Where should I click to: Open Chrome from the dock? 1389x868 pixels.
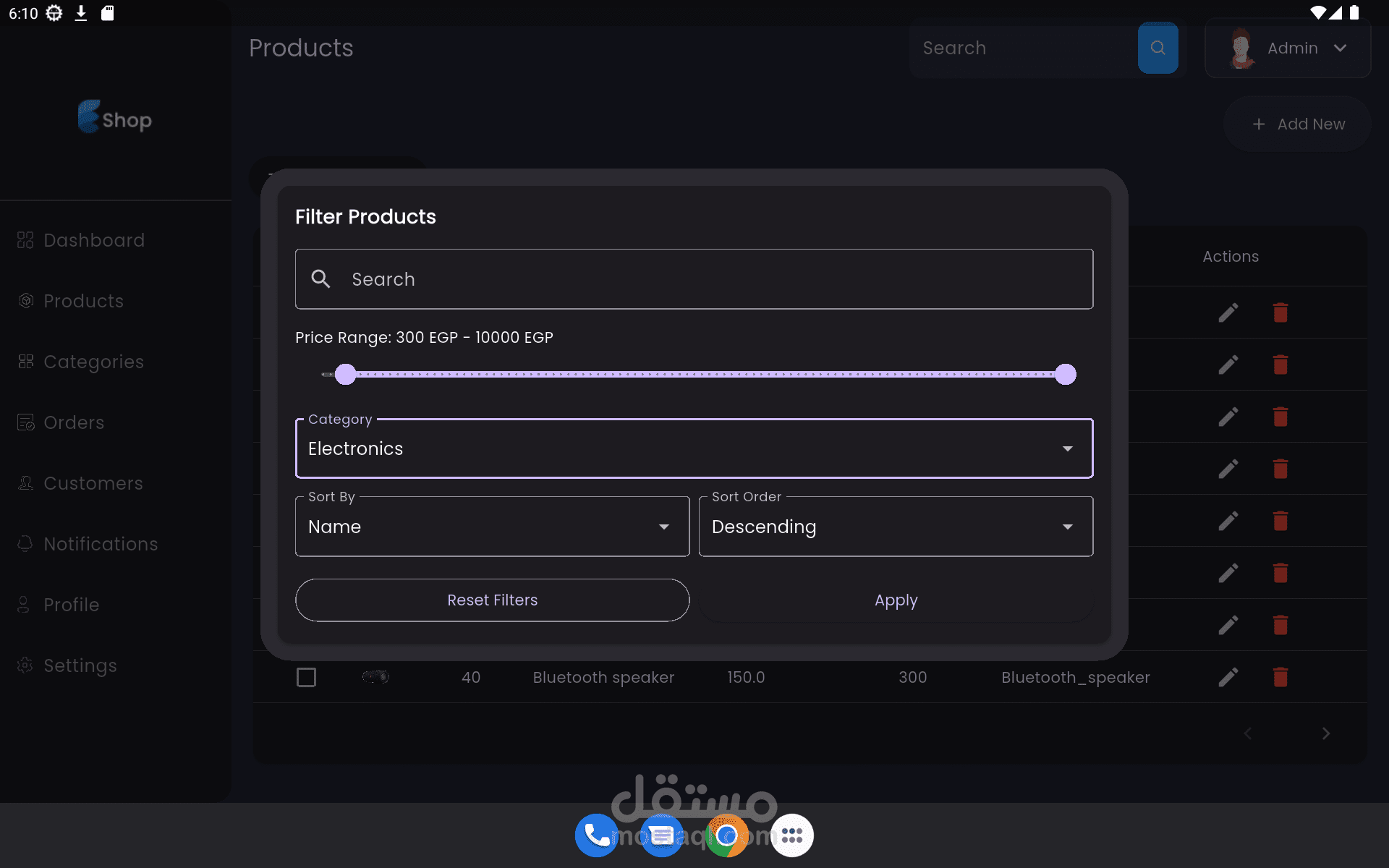(726, 835)
